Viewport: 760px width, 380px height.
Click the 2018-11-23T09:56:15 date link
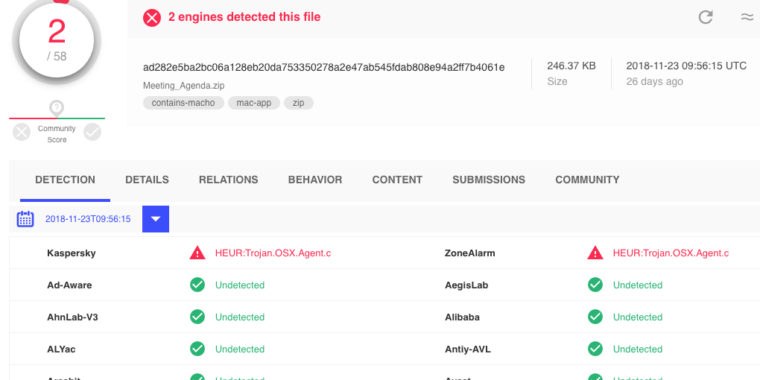coord(88,219)
